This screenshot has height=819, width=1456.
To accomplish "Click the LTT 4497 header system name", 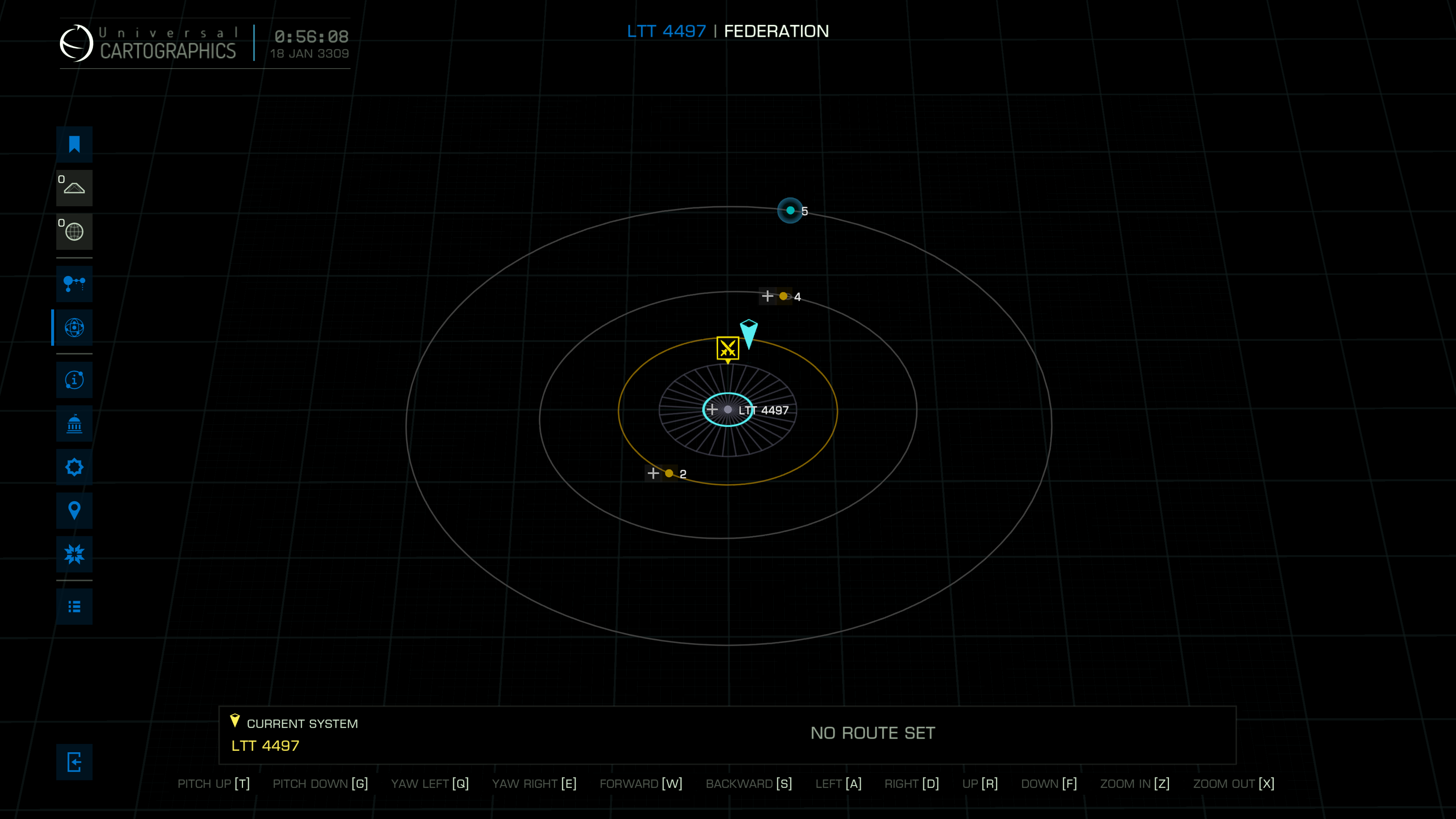I will 667,31.
